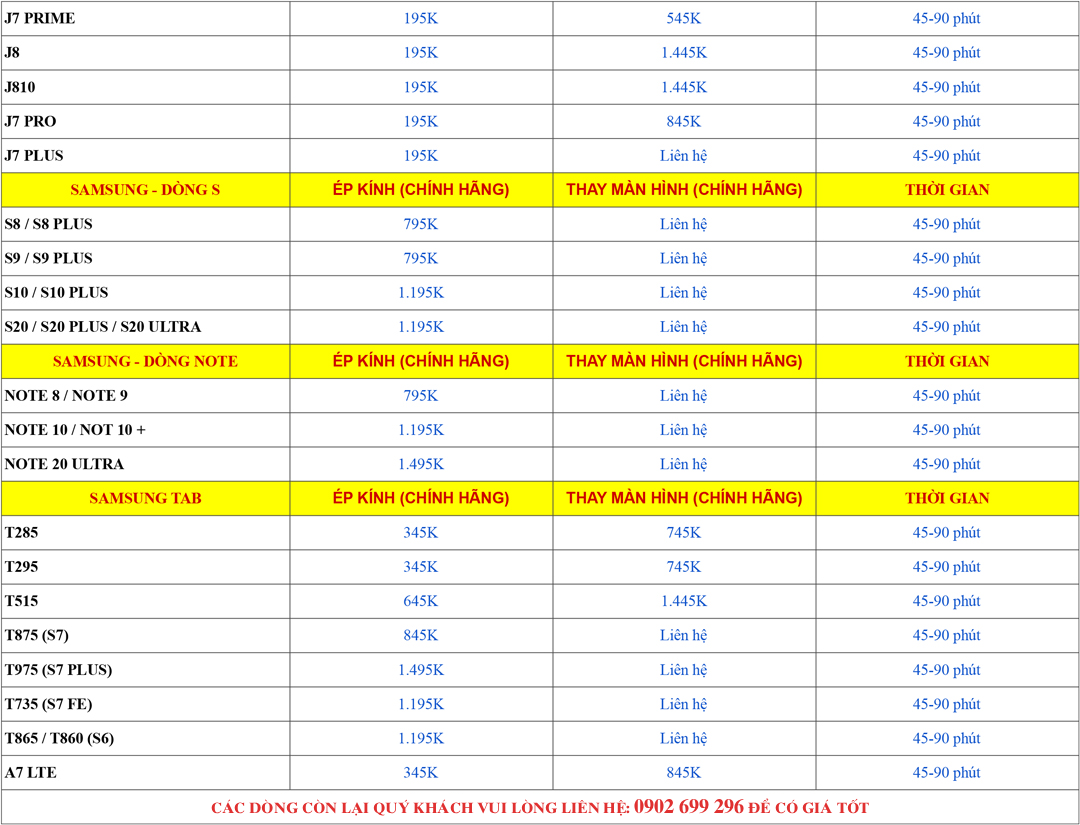
Task: Click the J8 row label
Action: click(12, 53)
